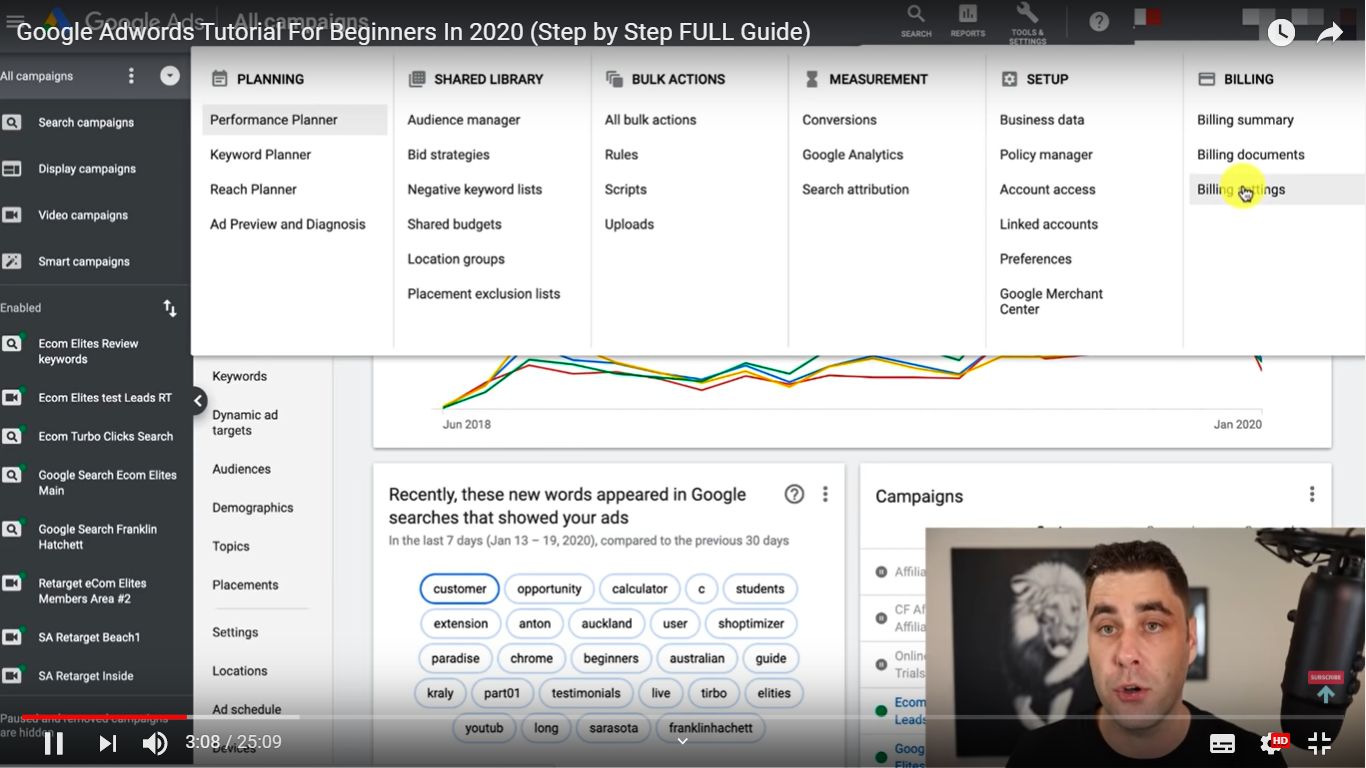Click the Tools & Settings wrench icon
The width and height of the screenshot is (1366, 768).
tap(1027, 20)
